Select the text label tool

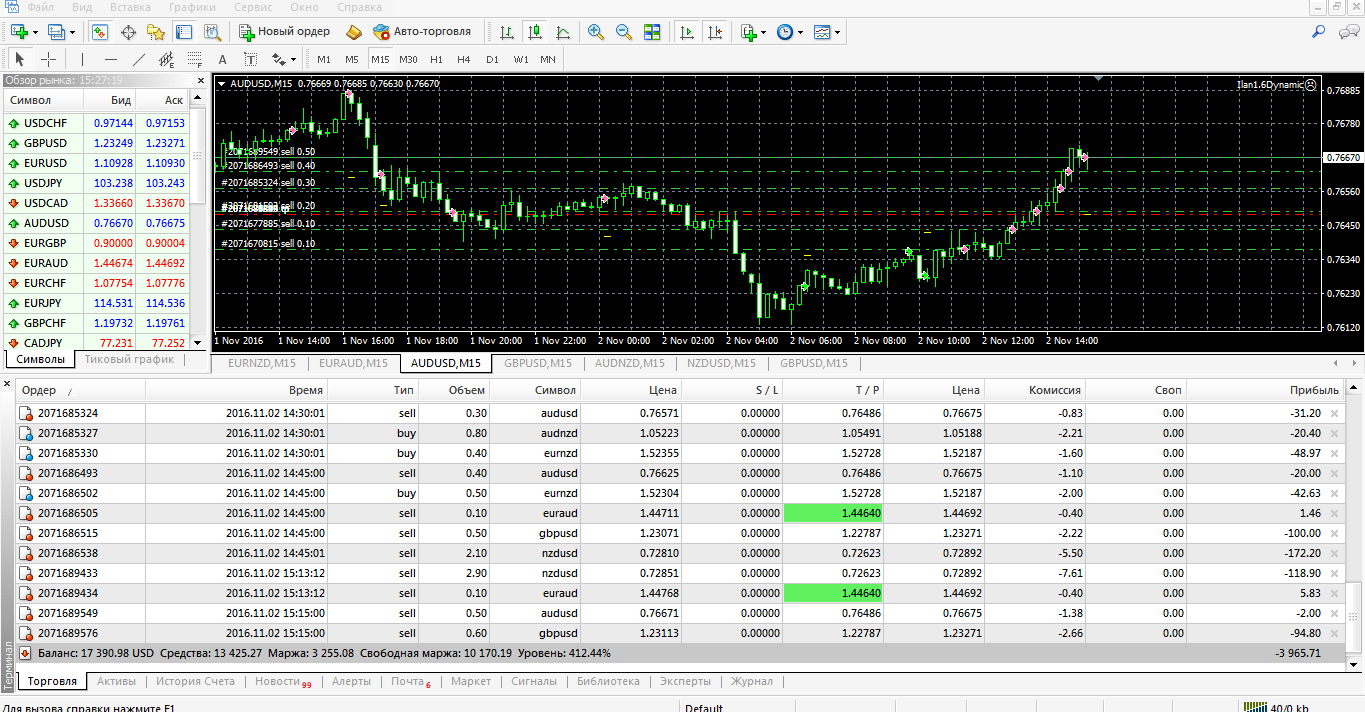pos(251,59)
